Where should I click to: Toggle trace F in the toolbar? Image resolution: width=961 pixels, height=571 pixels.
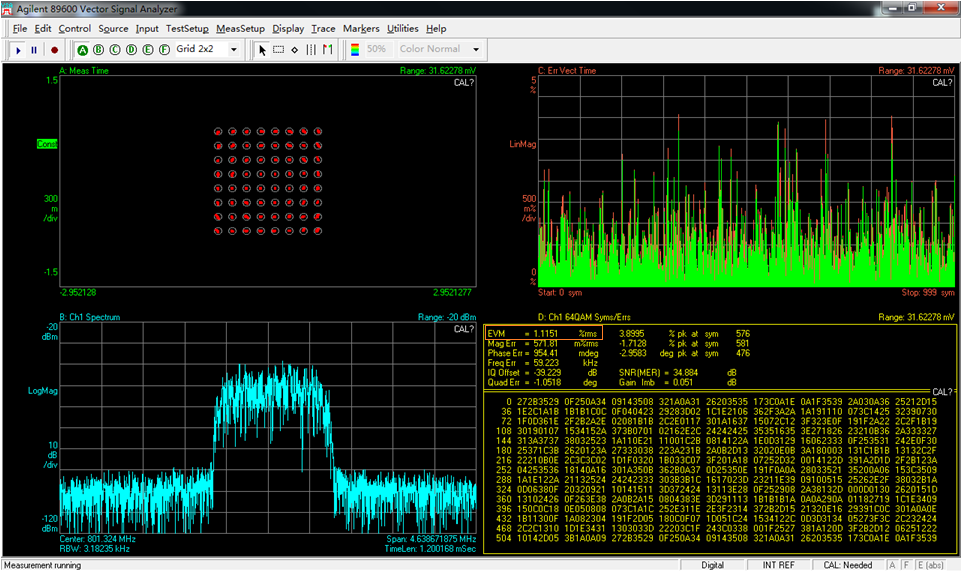click(164, 49)
